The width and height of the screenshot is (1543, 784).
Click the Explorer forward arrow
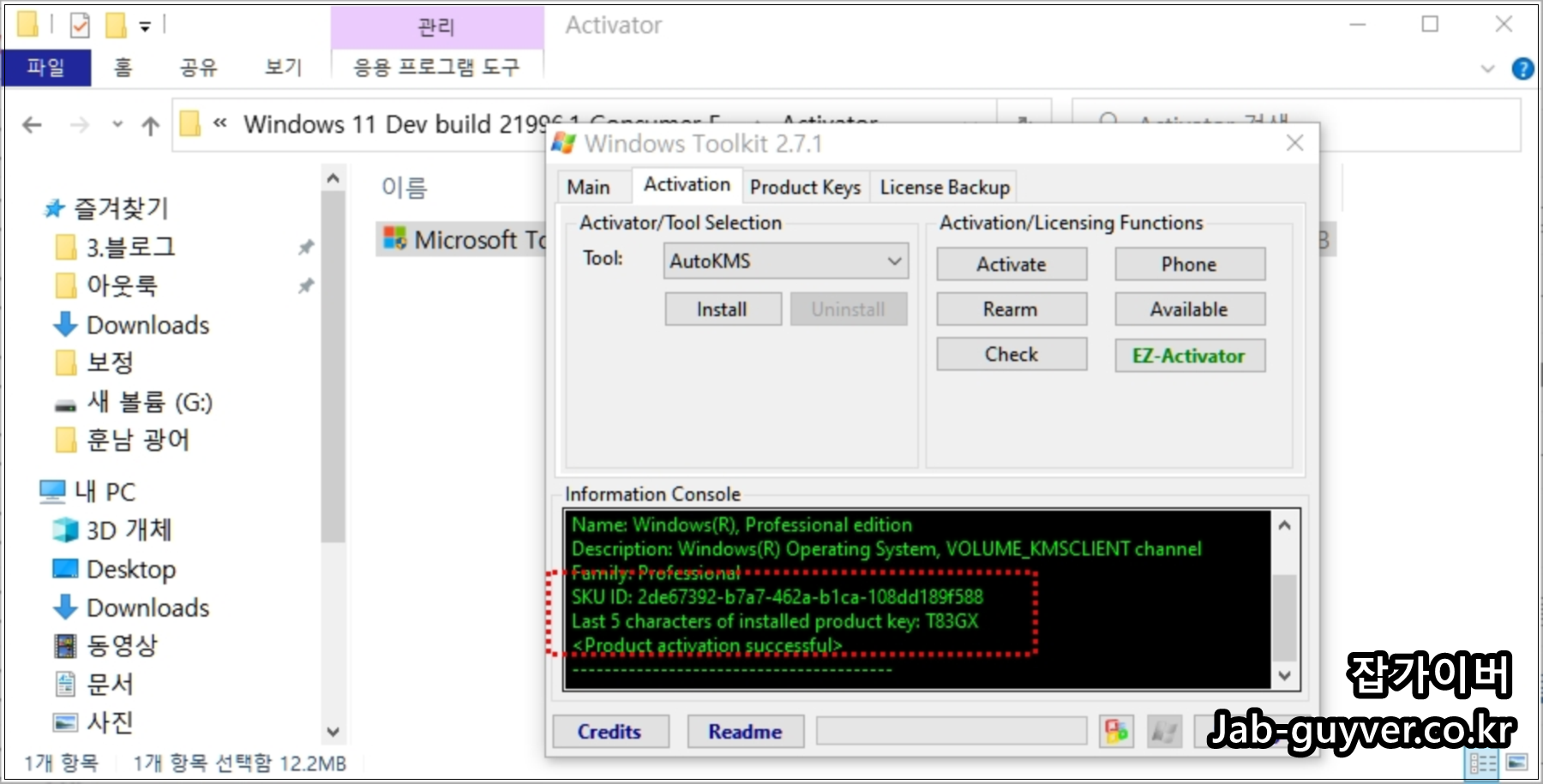click(x=80, y=125)
